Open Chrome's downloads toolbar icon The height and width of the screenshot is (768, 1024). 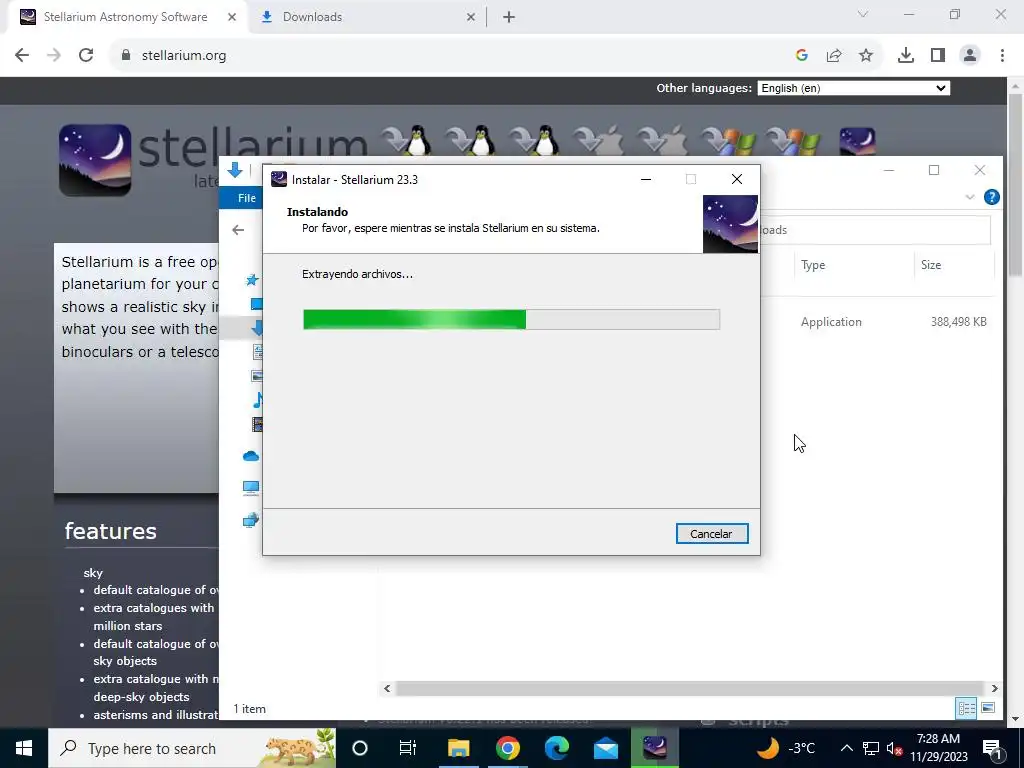tap(906, 56)
